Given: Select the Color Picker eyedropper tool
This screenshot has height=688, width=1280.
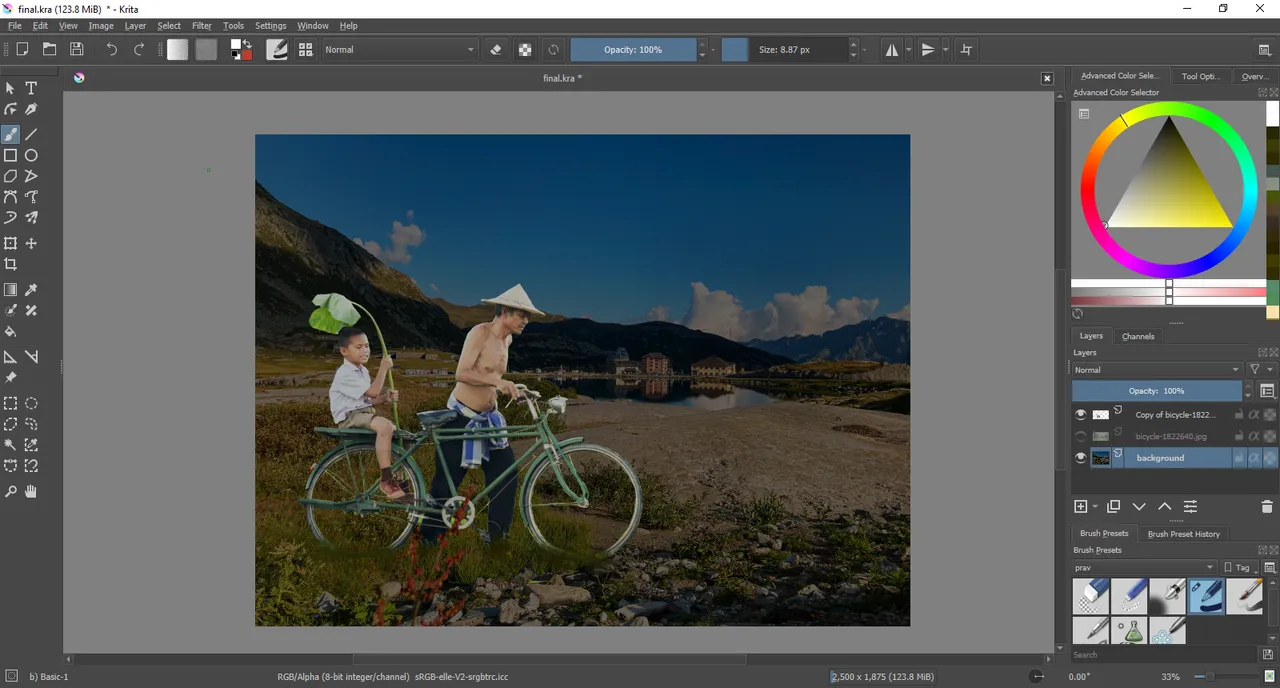Looking at the screenshot, I should (31, 289).
